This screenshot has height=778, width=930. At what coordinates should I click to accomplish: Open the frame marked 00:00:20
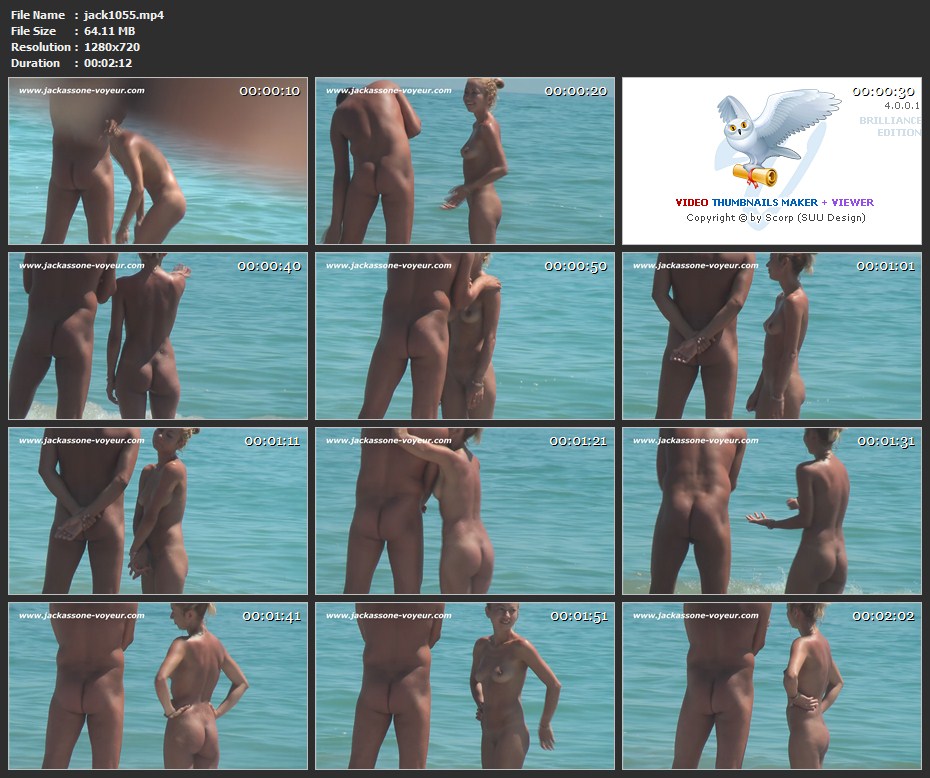coord(465,161)
